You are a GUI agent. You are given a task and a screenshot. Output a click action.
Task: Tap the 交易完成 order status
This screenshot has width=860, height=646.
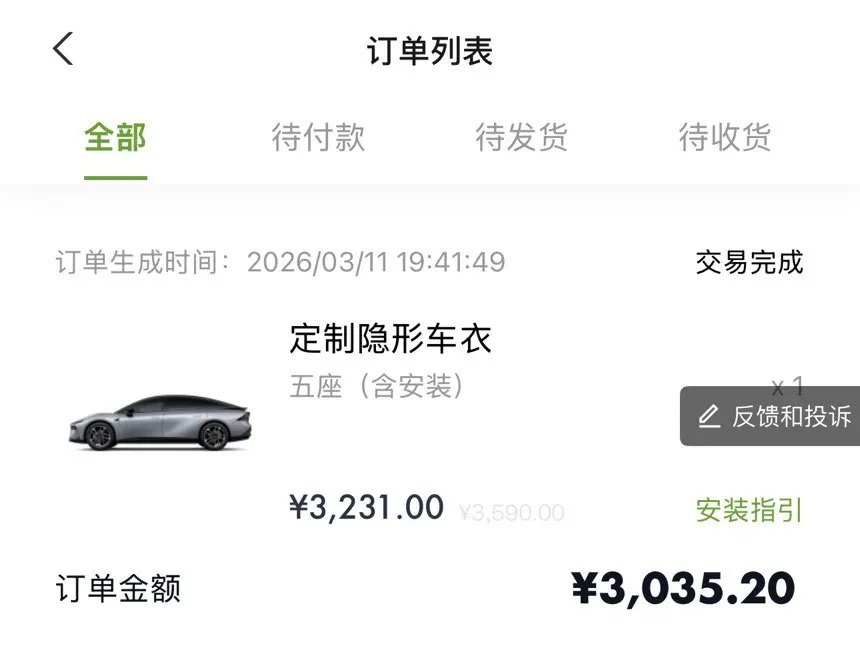(749, 263)
